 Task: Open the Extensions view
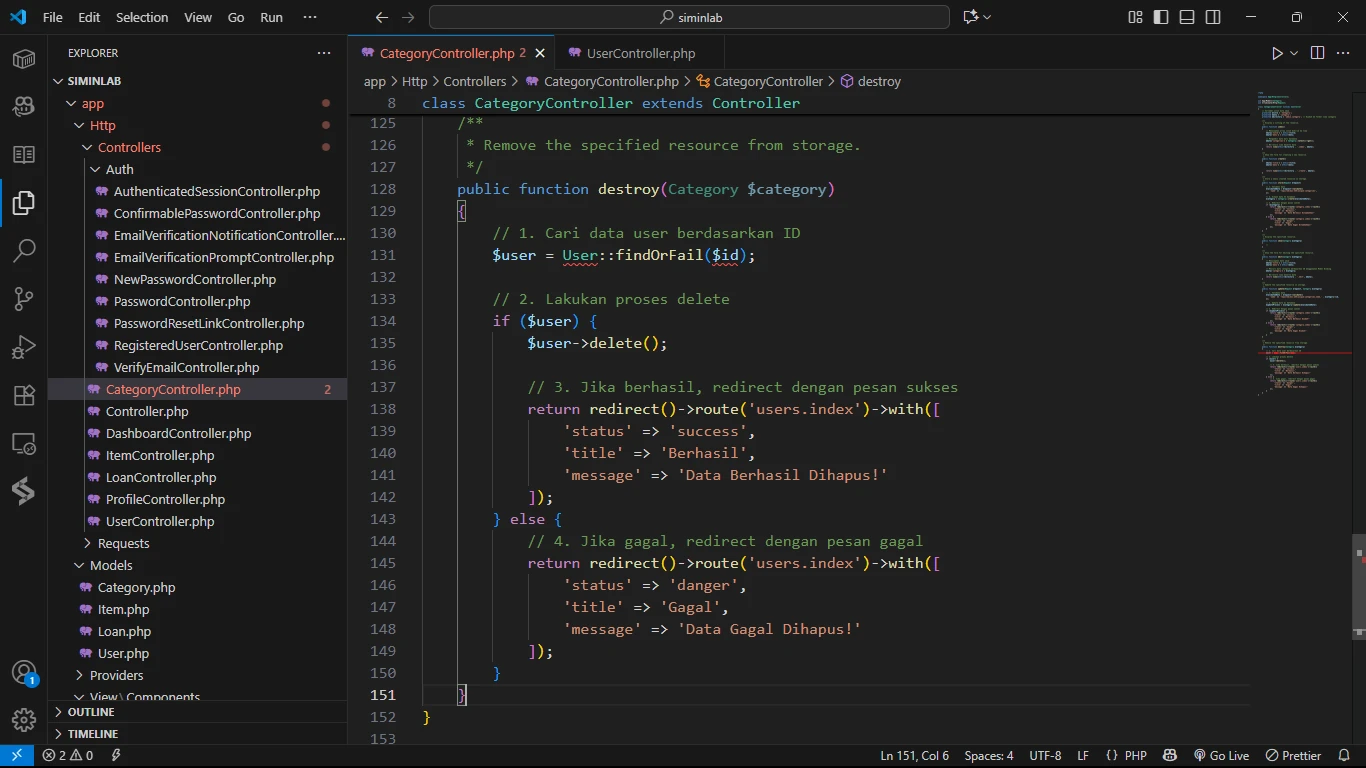(24, 395)
